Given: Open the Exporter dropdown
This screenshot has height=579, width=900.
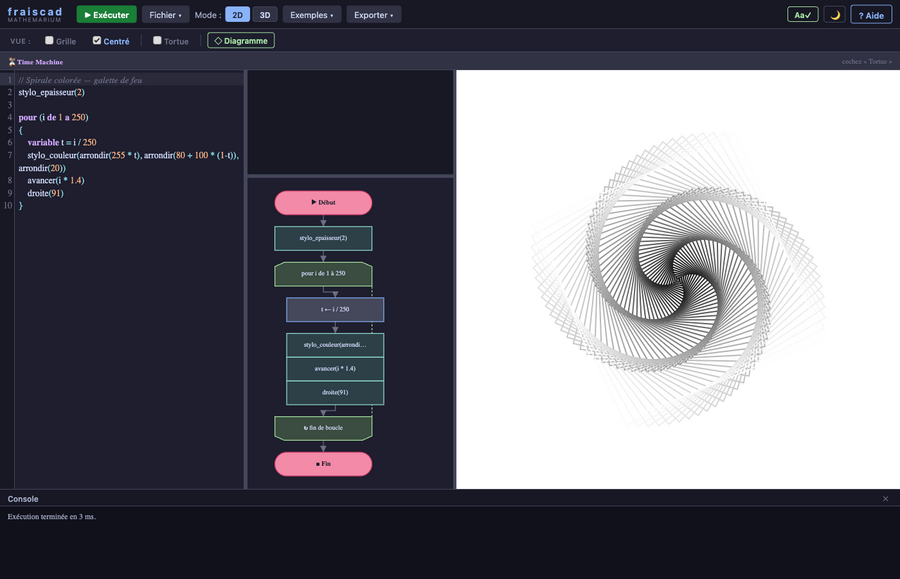Looking at the screenshot, I should pyautogui.click(x=374, y=15).
